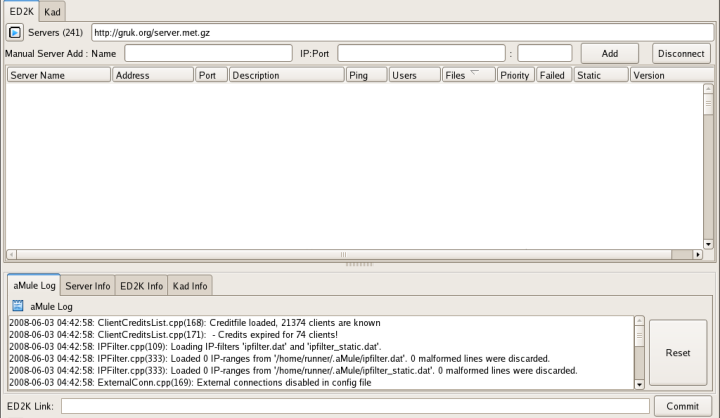
Task: Open the Server Info tab
Action: (x=88, y=286)
